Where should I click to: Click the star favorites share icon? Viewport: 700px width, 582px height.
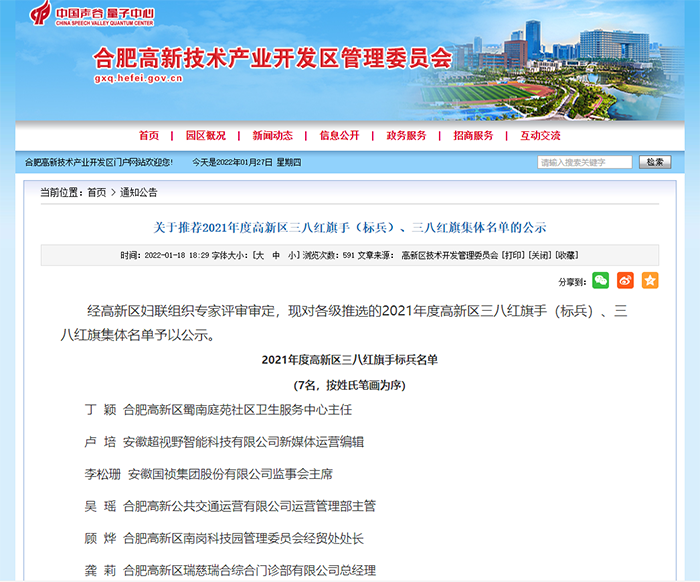point(650,281)
